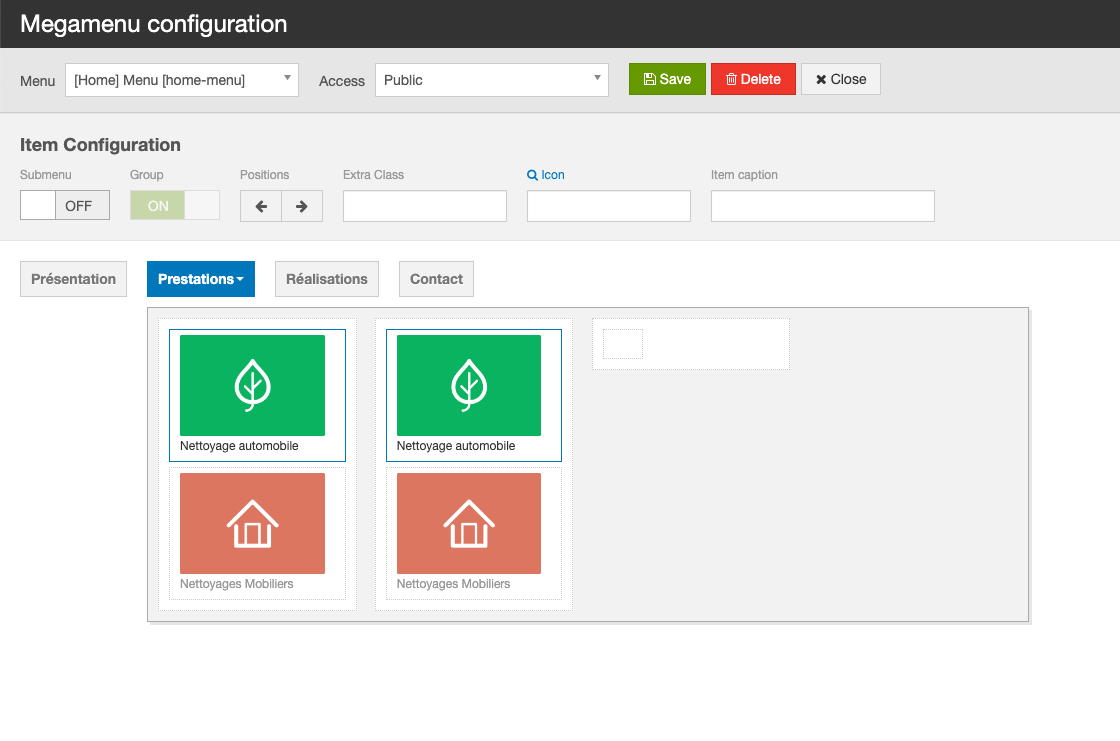Screen dimensions: 1120x741
Task: Click the green leaf icon in first column
Action: pos(252,385)
